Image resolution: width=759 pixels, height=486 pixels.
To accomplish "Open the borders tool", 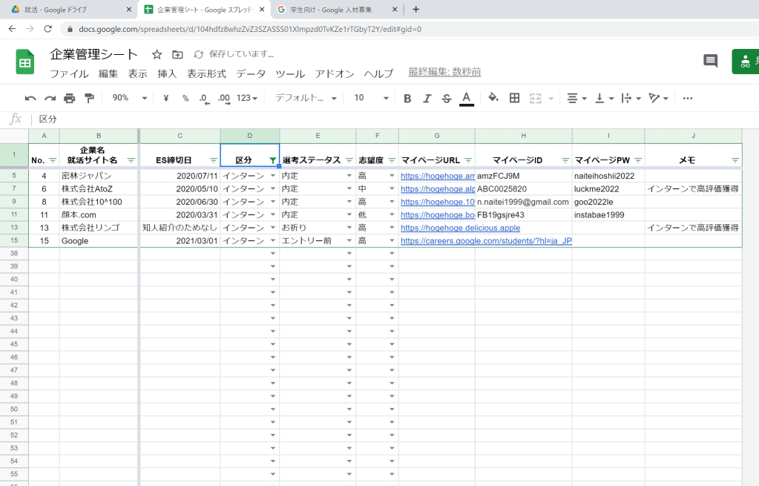I will pos(515,98).
